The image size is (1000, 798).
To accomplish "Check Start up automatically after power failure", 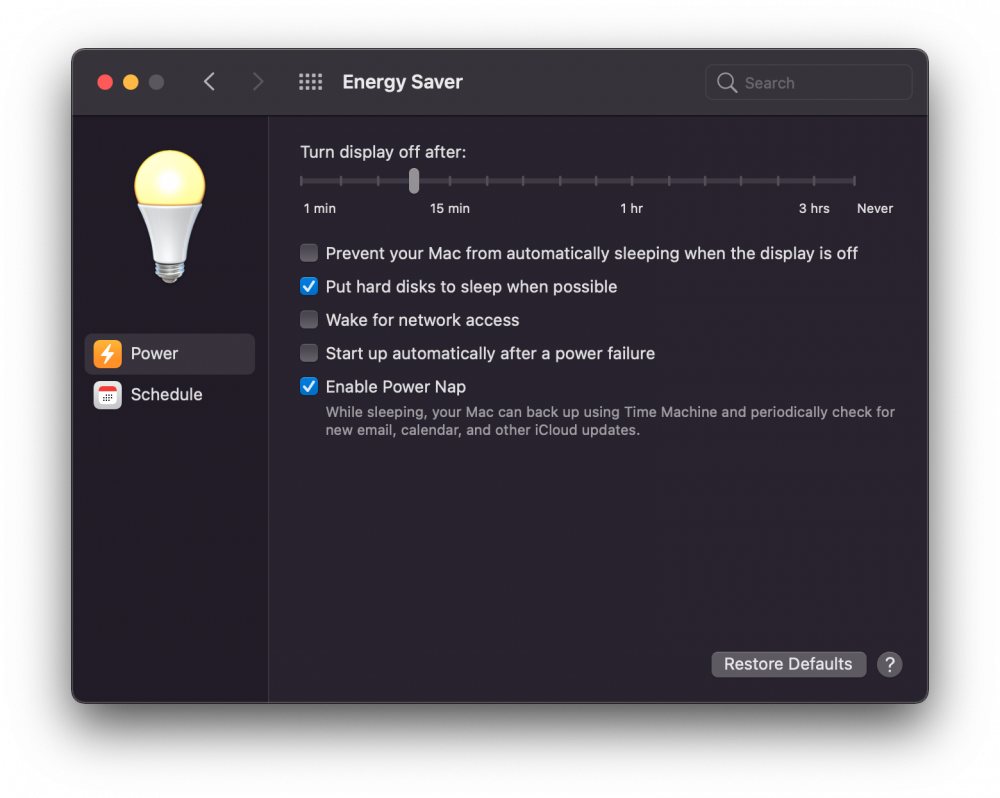I will pyautogui.click(x=309, y=353).
